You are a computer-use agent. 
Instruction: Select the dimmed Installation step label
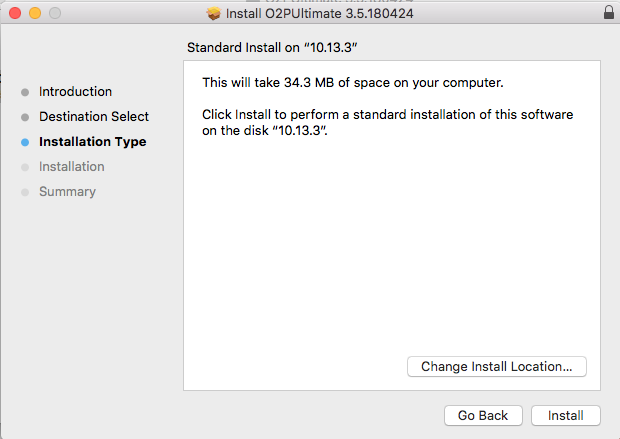click(72, 167)
